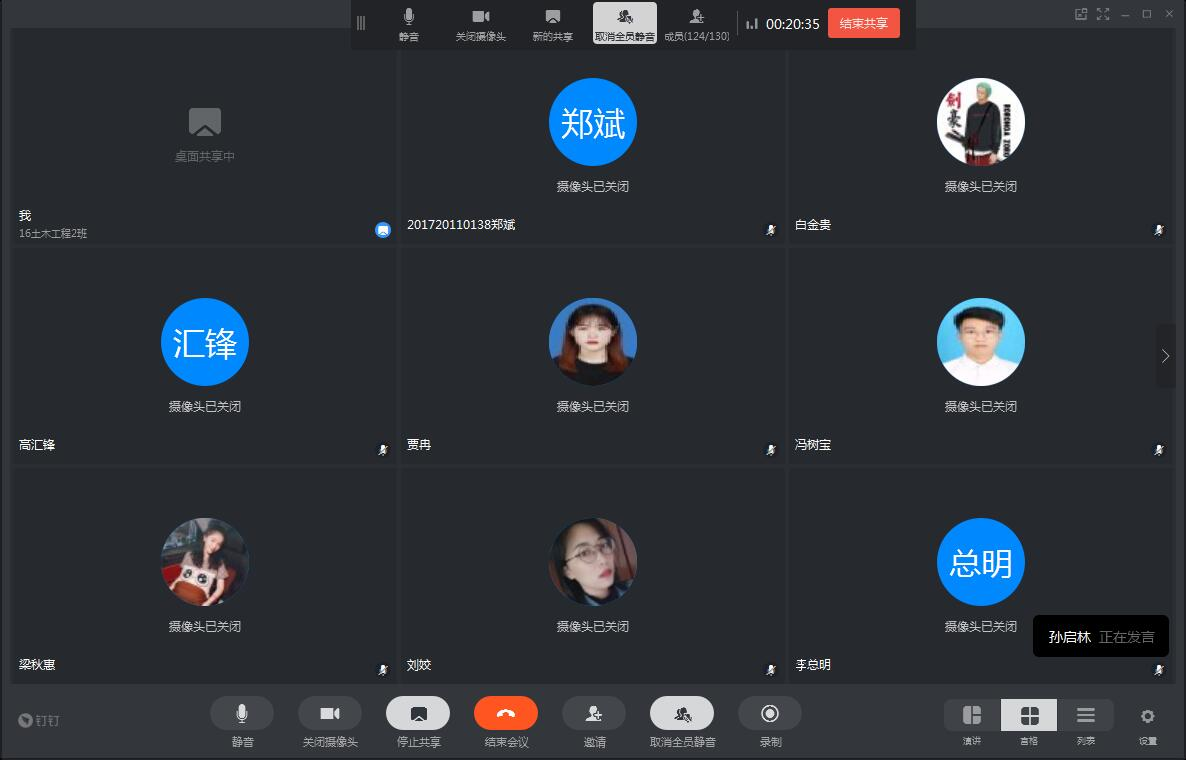
Task: Turn off the camera from the bottom toolbar
Action: tap(329, 713)
